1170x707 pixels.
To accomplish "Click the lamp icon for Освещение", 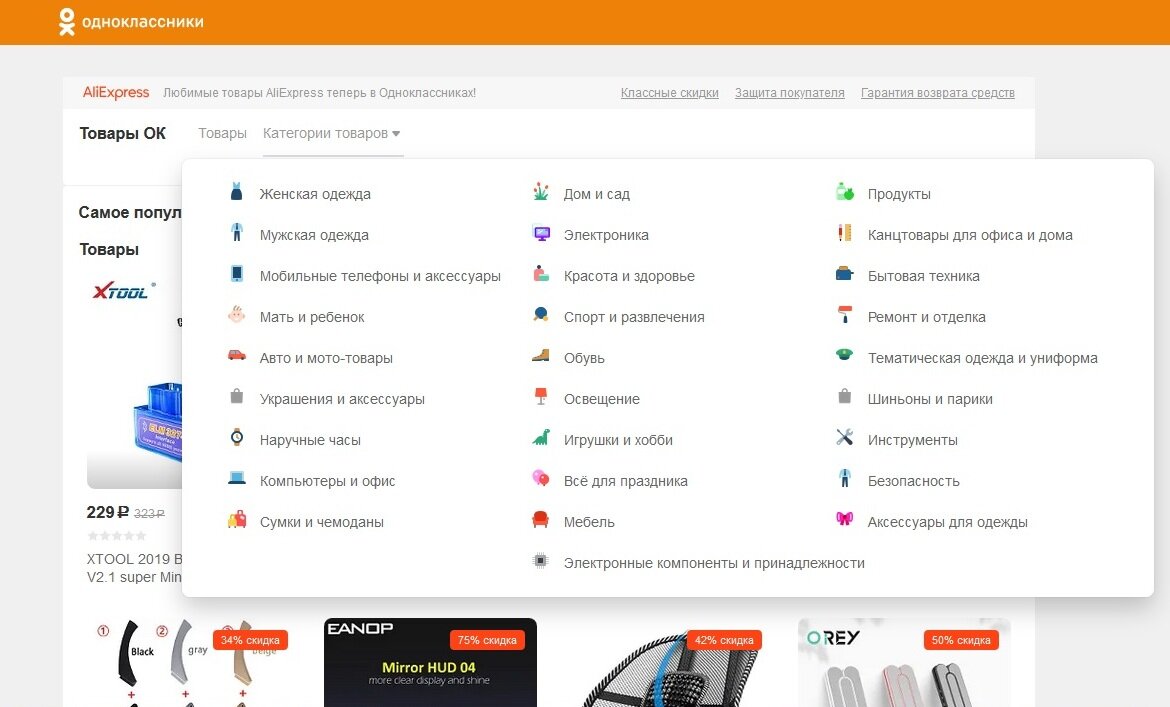I will (541, 396).
